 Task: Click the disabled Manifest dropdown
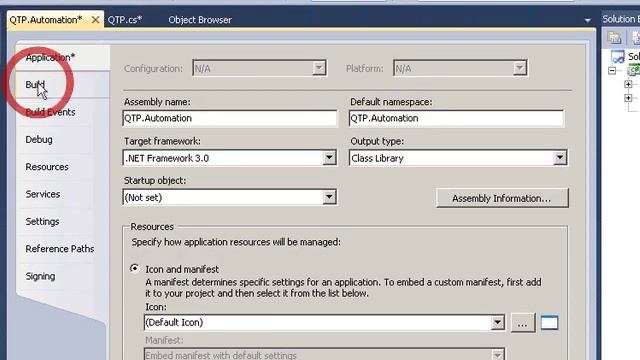click(324, 354)
